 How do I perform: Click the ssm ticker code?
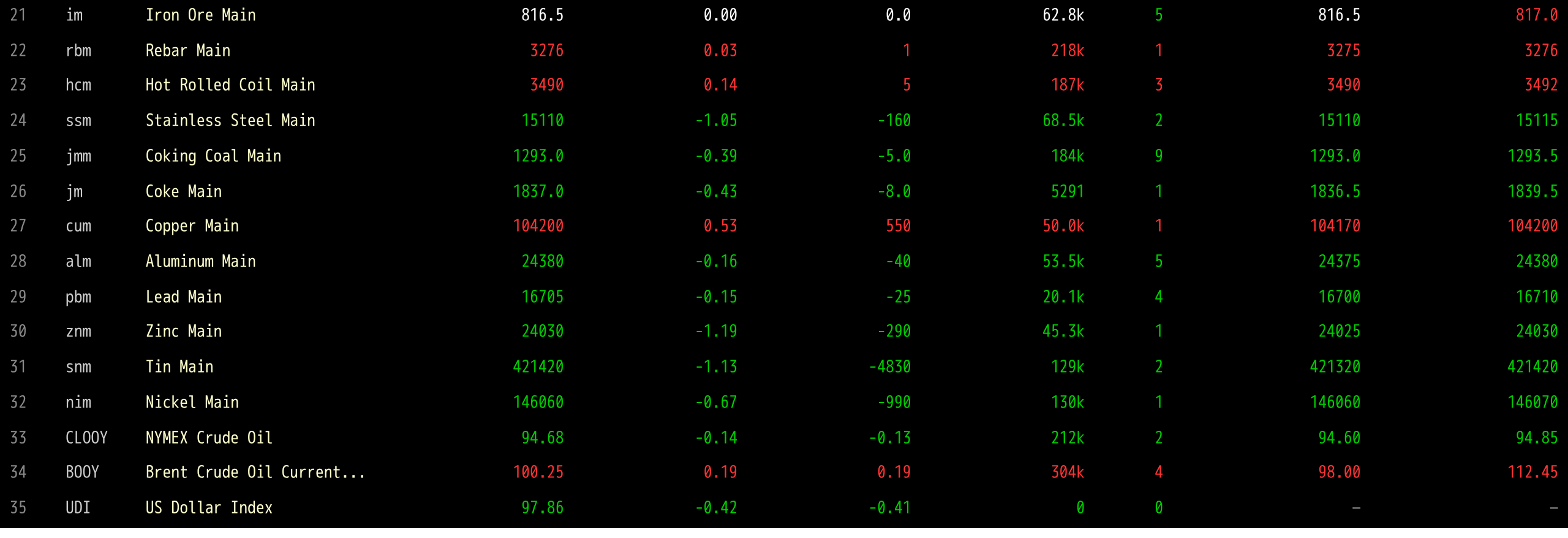click(x=78, y=121)
